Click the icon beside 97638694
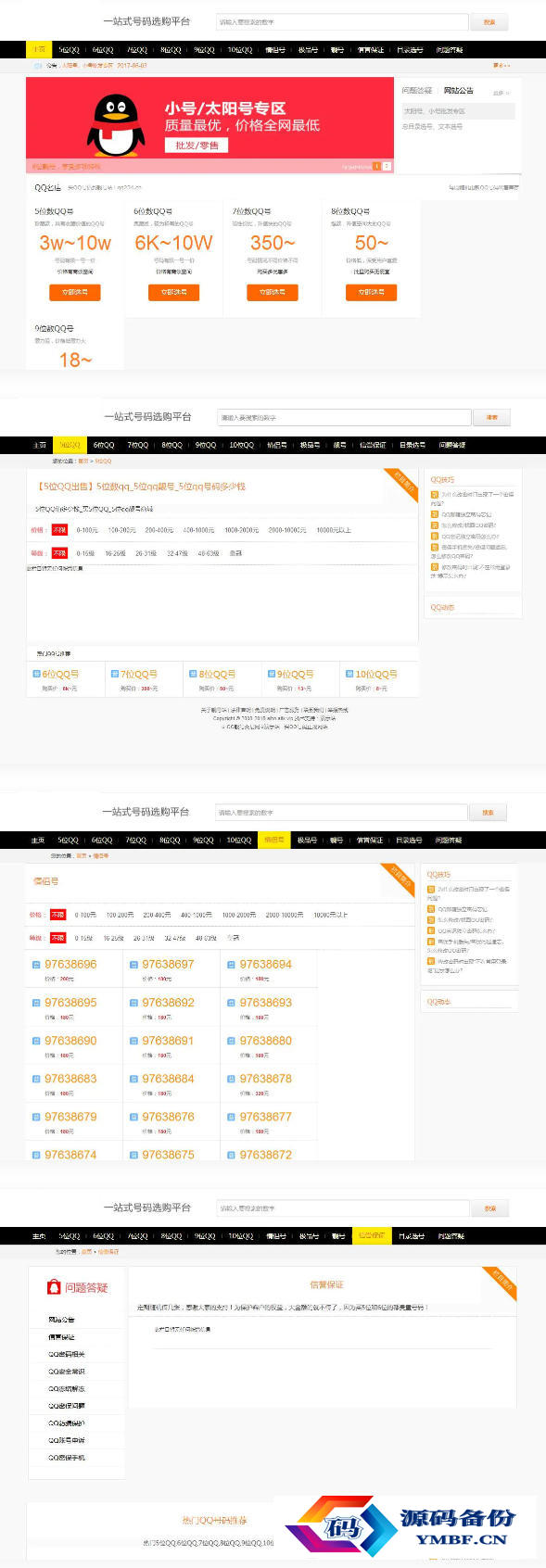This screenshot has width=546, height=1568. coord(231,965)
